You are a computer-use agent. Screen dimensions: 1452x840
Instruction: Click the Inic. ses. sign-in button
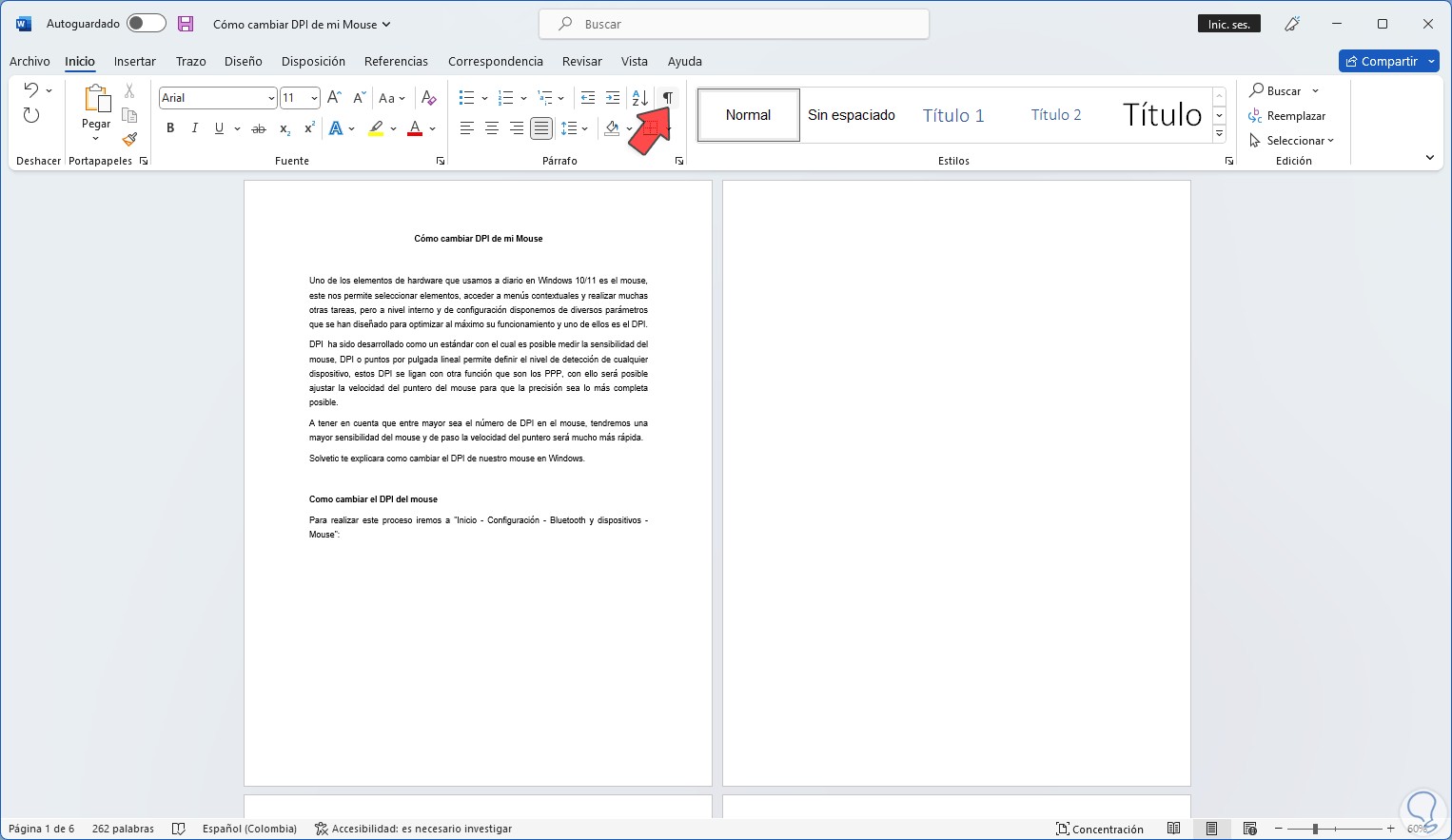(x=1229, y=24)
